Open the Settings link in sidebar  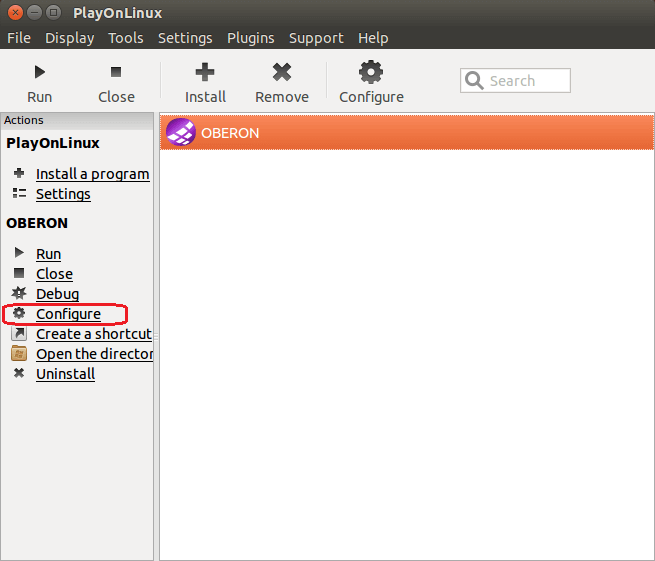(63, 194)
